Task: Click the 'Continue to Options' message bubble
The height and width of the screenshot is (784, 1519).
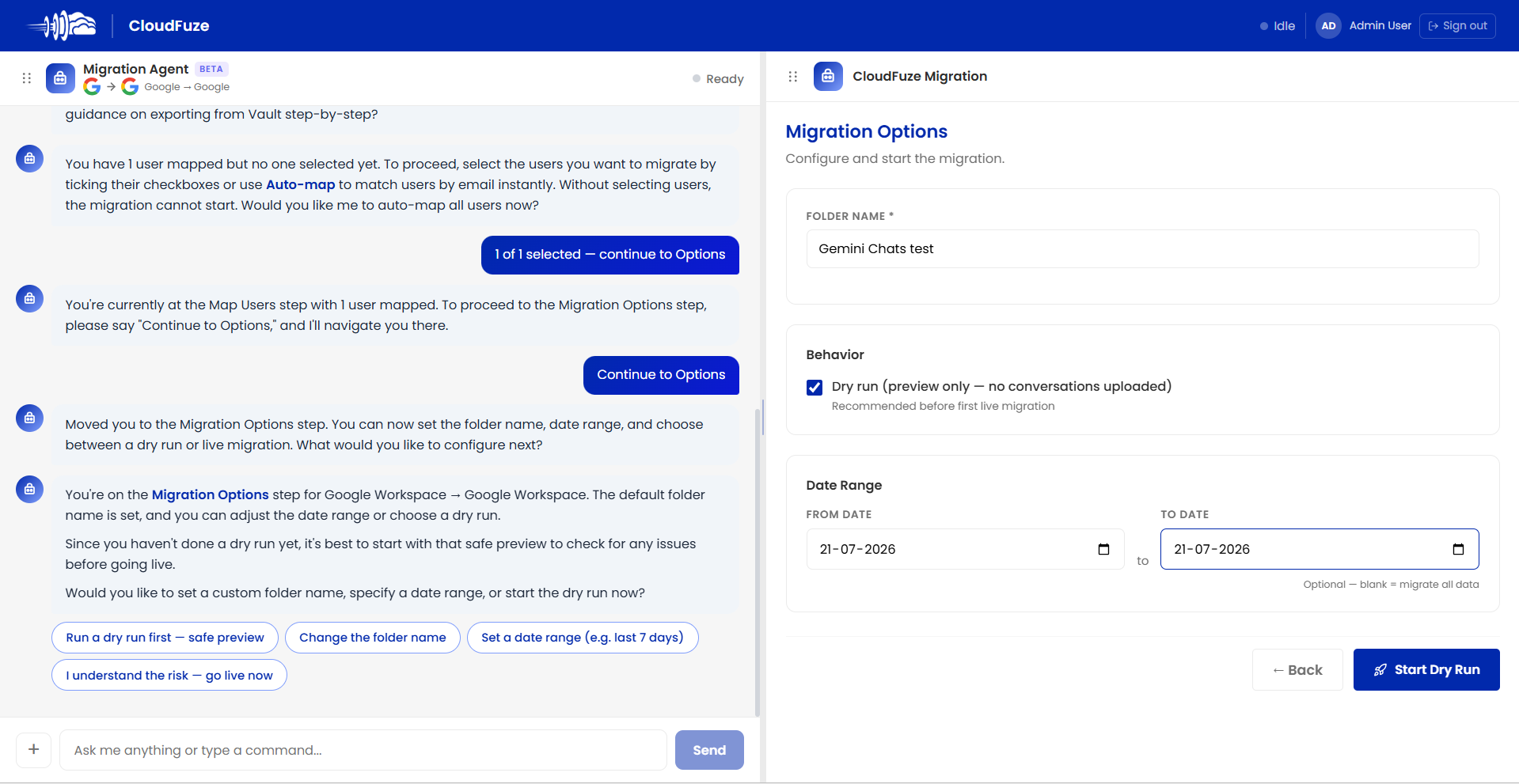Action: (661, 375)
